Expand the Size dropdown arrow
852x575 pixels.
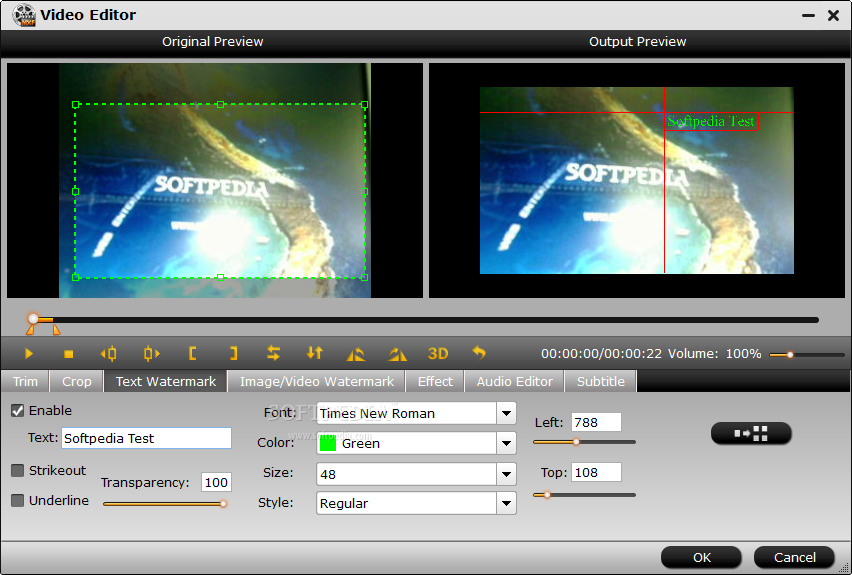506,474
